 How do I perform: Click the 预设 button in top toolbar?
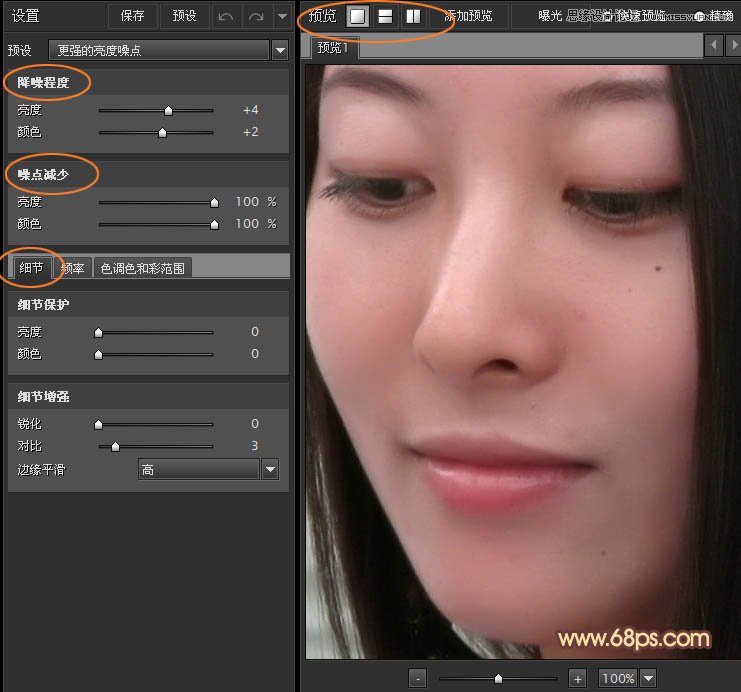184,16
